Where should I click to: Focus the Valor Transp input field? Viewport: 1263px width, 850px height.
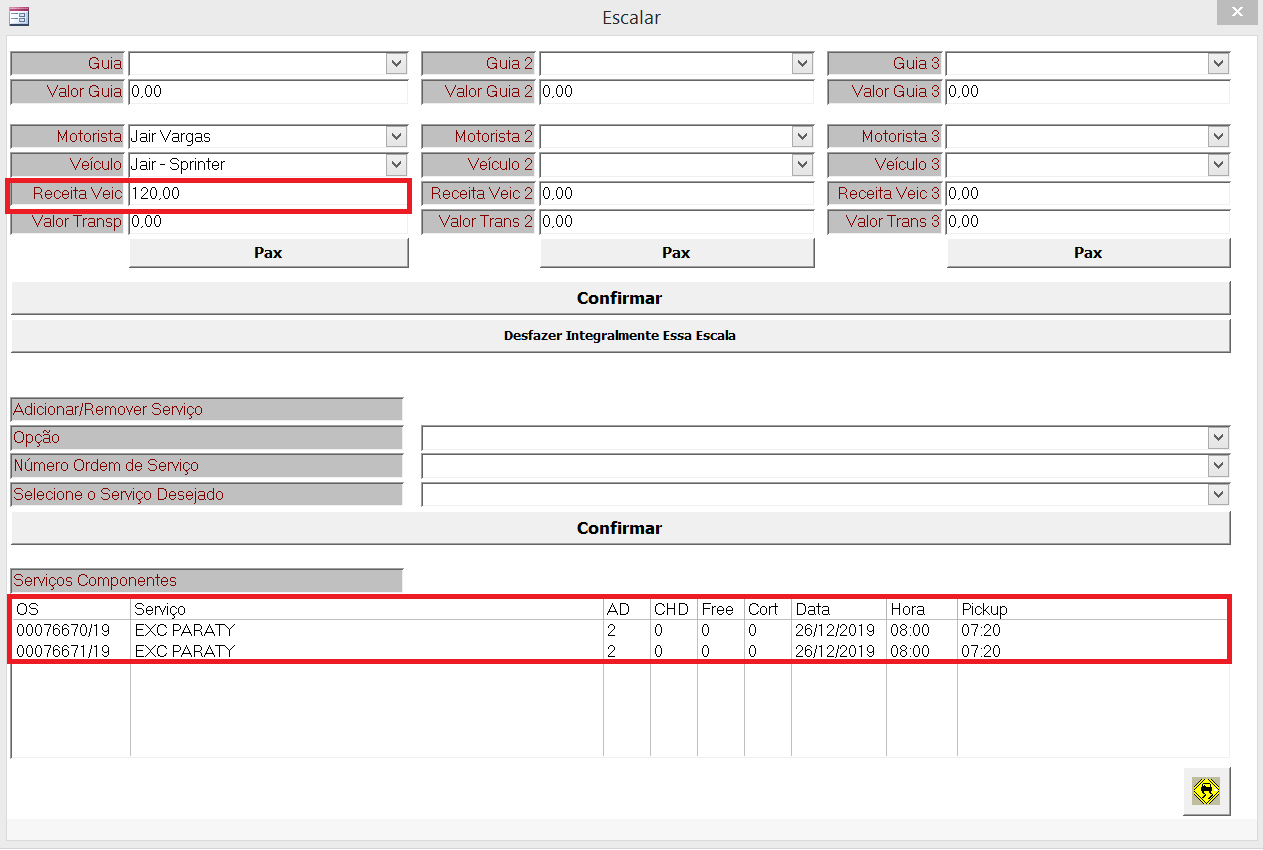(x=267, y=222)
